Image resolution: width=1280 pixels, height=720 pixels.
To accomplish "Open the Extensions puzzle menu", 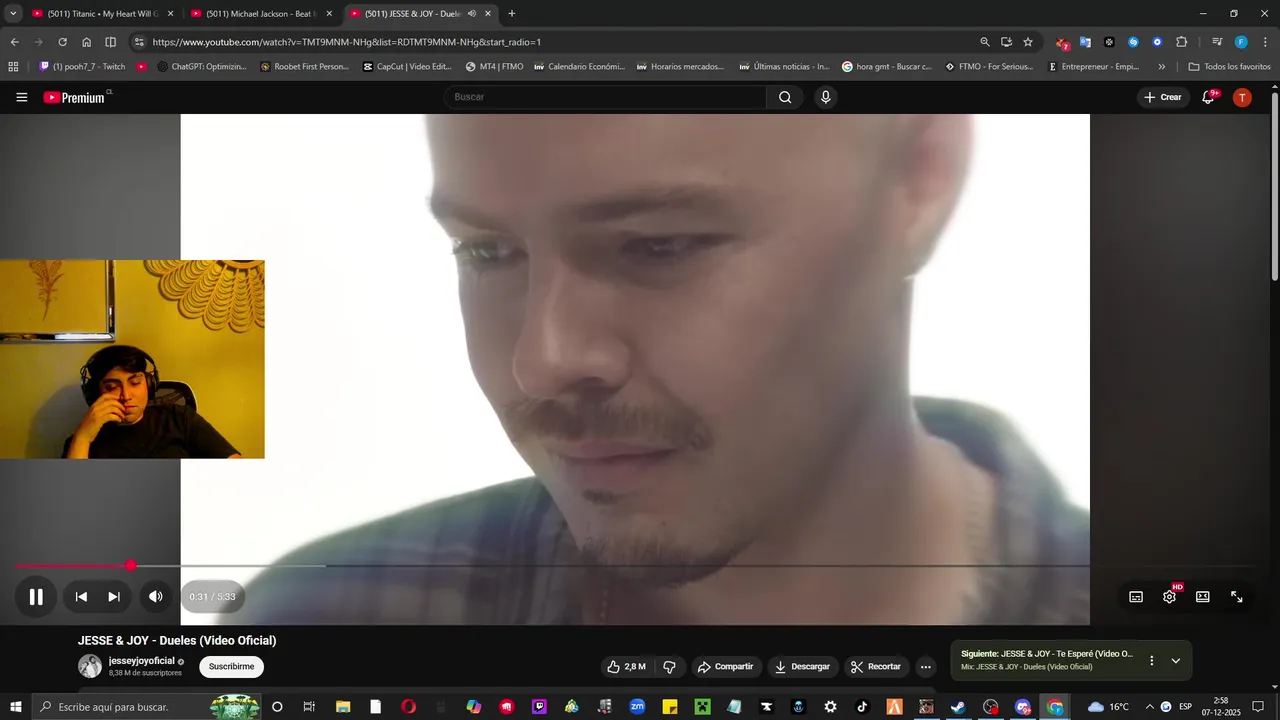I will coord(1181,42).
